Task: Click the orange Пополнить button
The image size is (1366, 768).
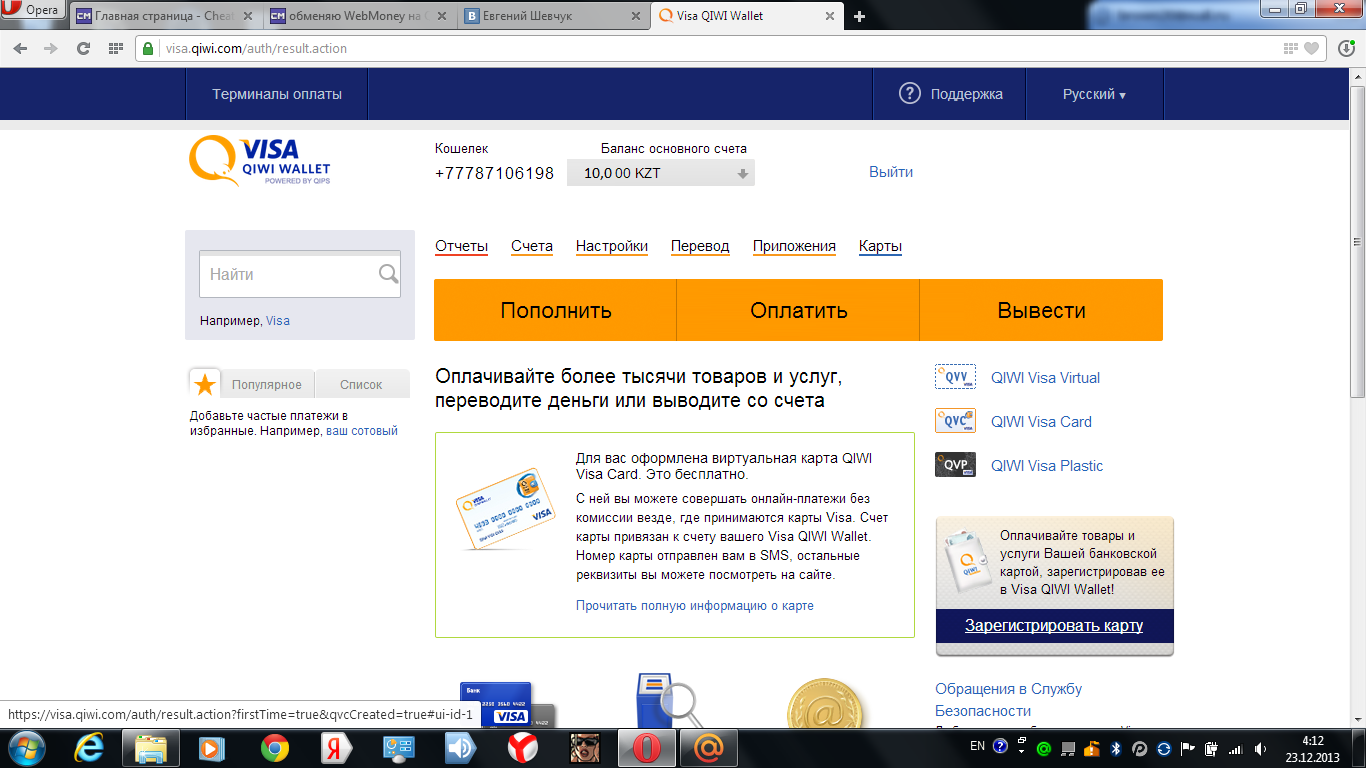Action: click(555, 310)
